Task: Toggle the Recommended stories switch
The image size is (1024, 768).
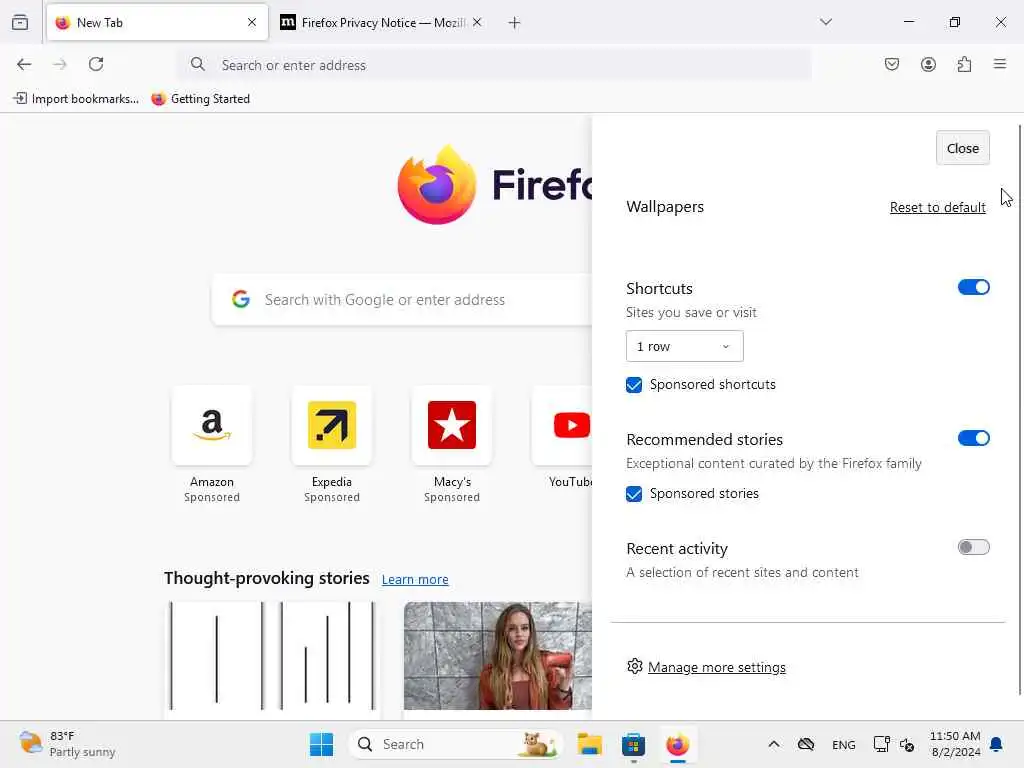Action: pos(973,438)
